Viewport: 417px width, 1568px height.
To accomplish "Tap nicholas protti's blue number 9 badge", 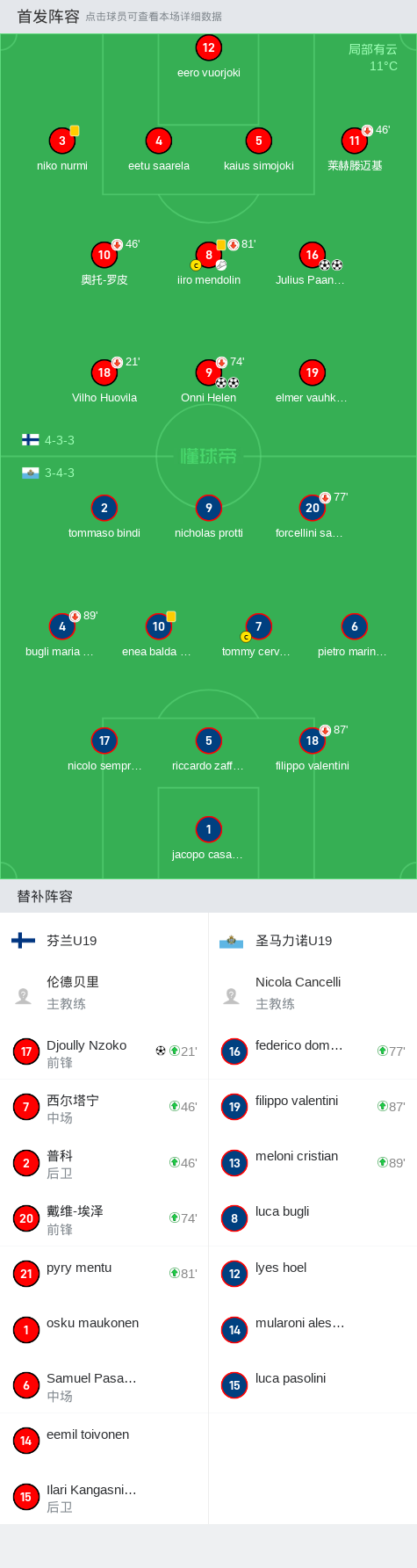I will 208,508.
